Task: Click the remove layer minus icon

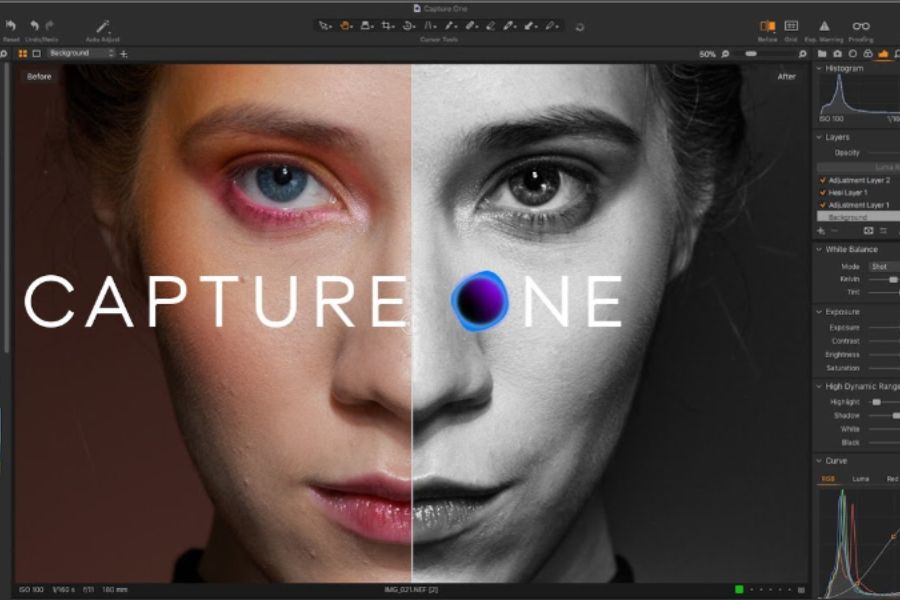Action: click(835, 231)
